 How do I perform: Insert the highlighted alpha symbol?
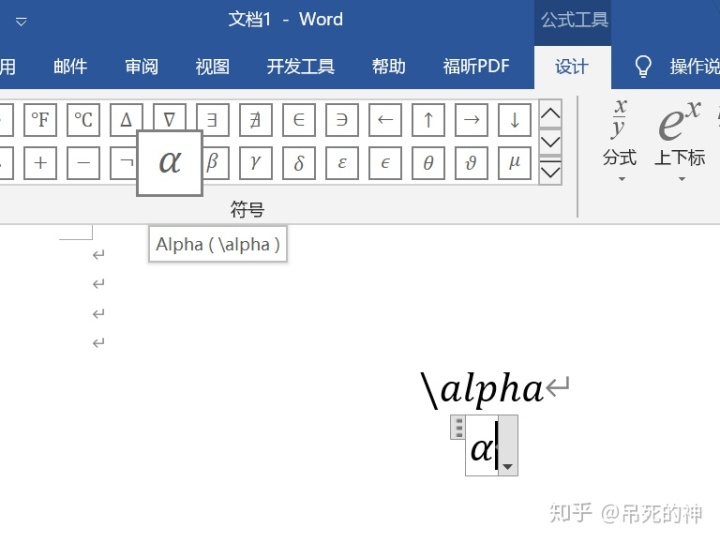click(170, 163)
